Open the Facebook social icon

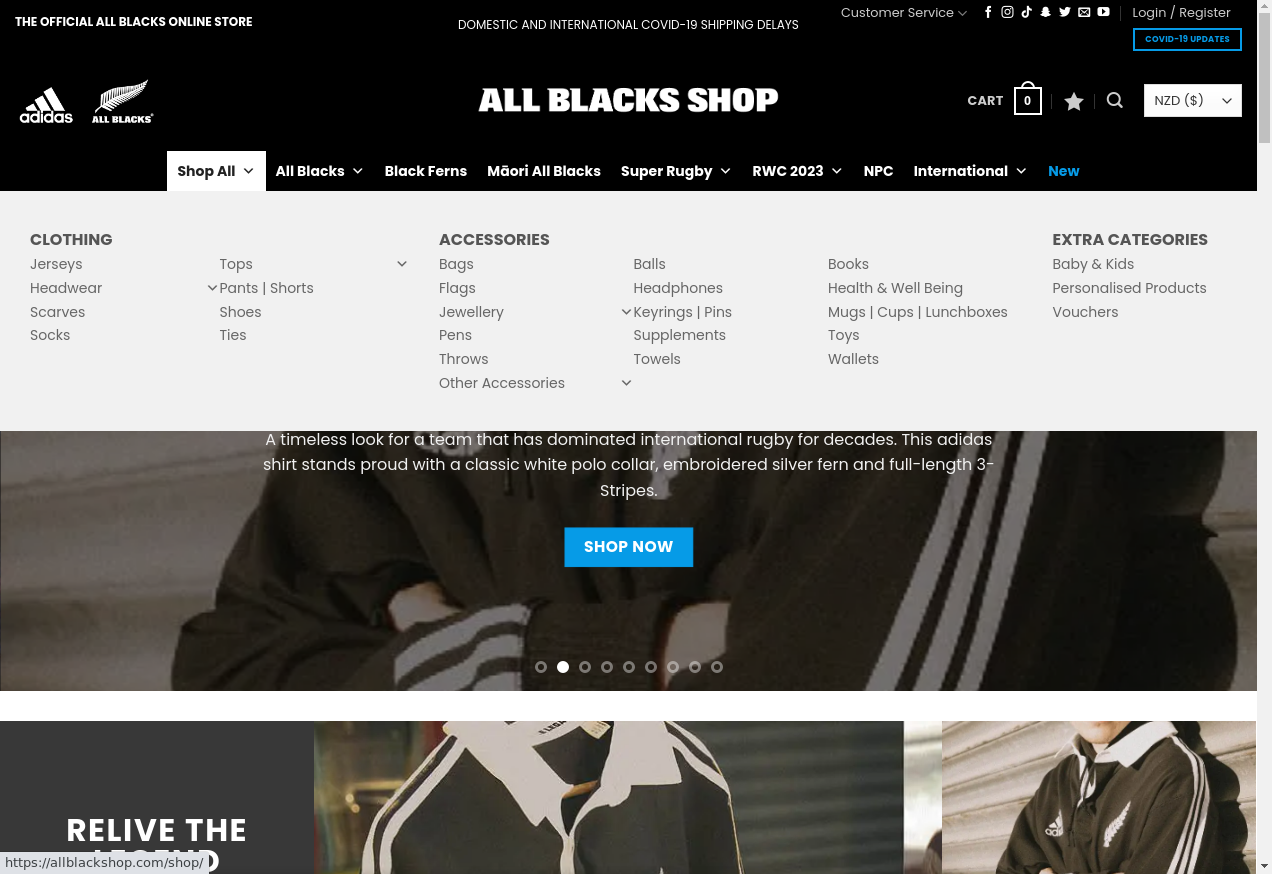click(x=989, y=12)
